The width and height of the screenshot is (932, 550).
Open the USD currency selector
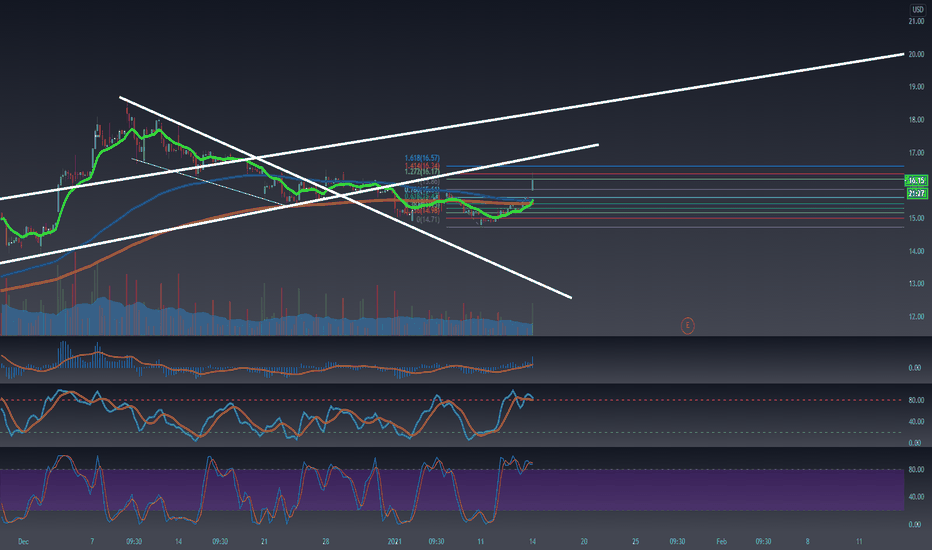click(x=918, y=10)
